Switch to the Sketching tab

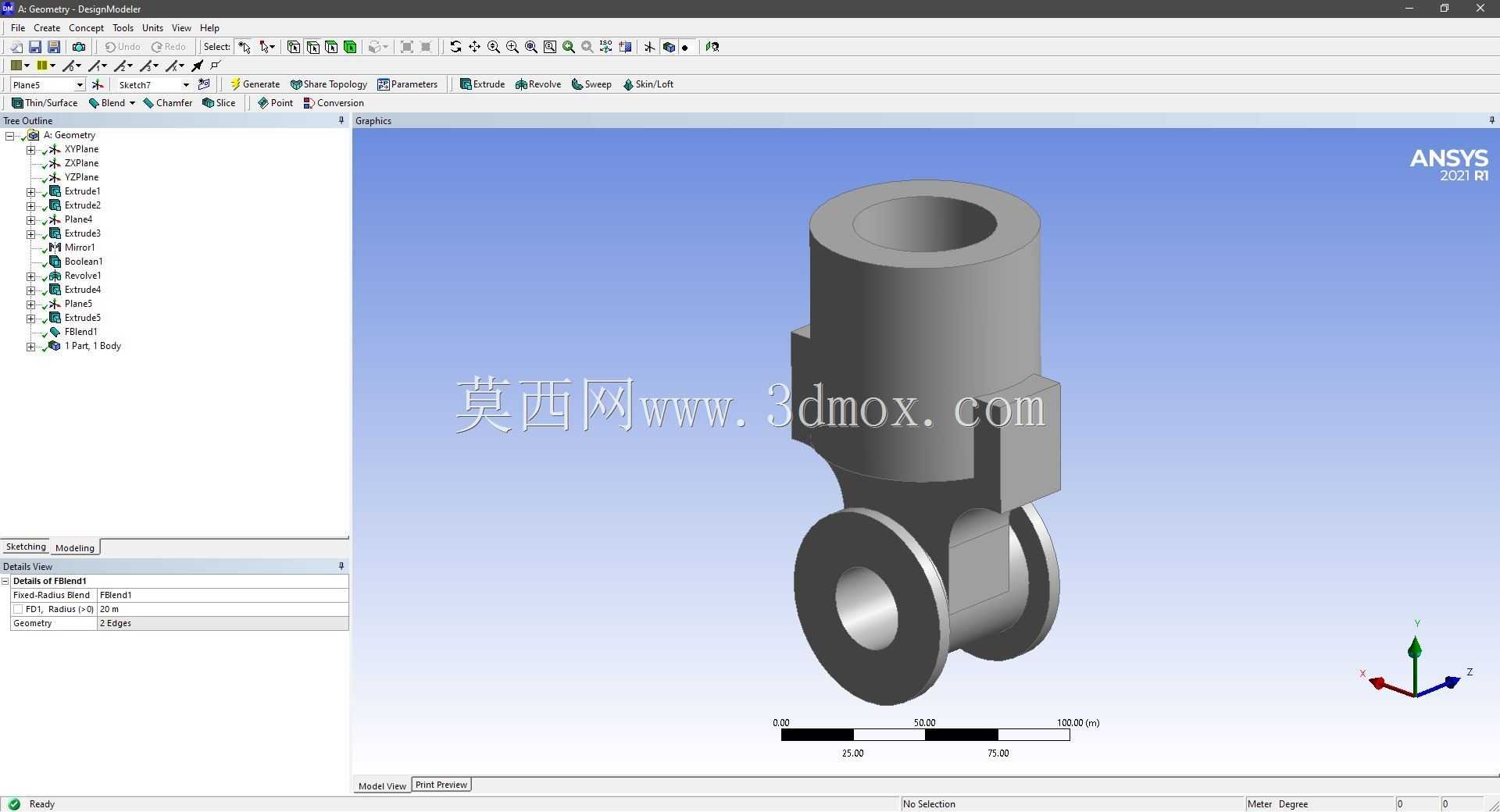pyautogui.click(x=26, y=547)
